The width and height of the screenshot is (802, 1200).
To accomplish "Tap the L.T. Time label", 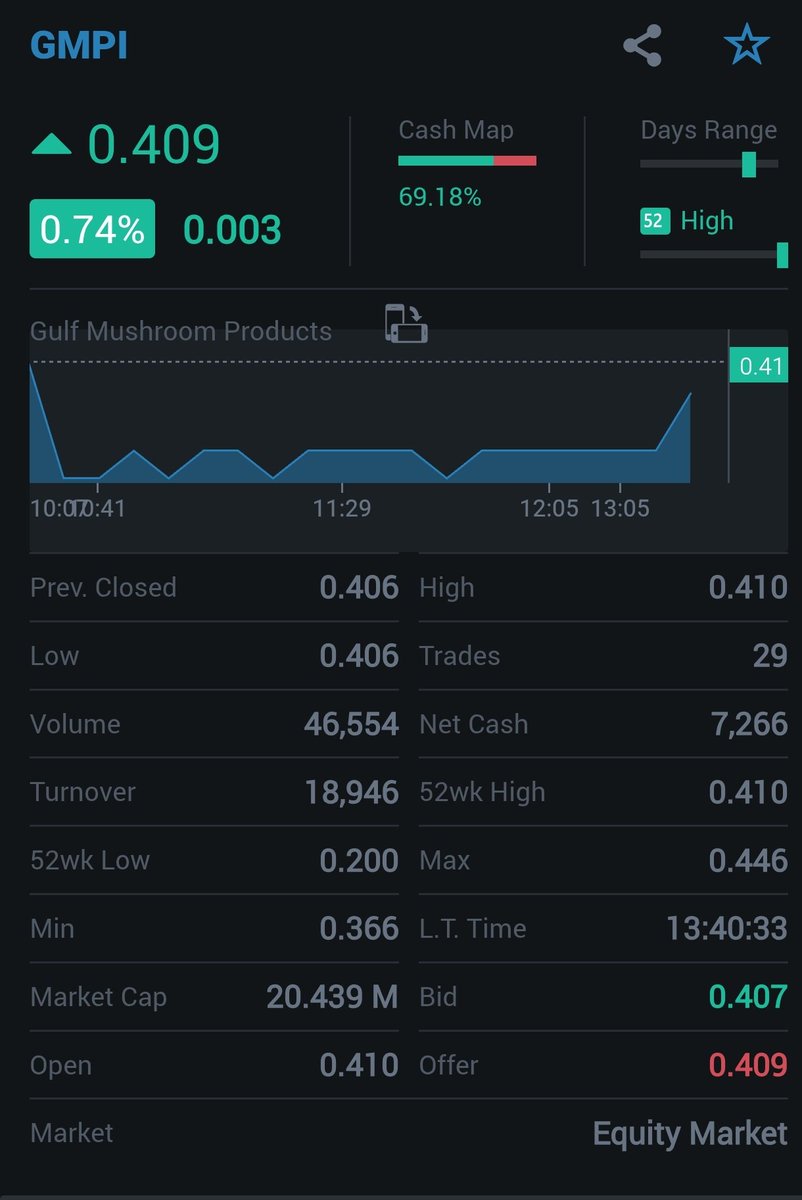I will tap(473, 929).
